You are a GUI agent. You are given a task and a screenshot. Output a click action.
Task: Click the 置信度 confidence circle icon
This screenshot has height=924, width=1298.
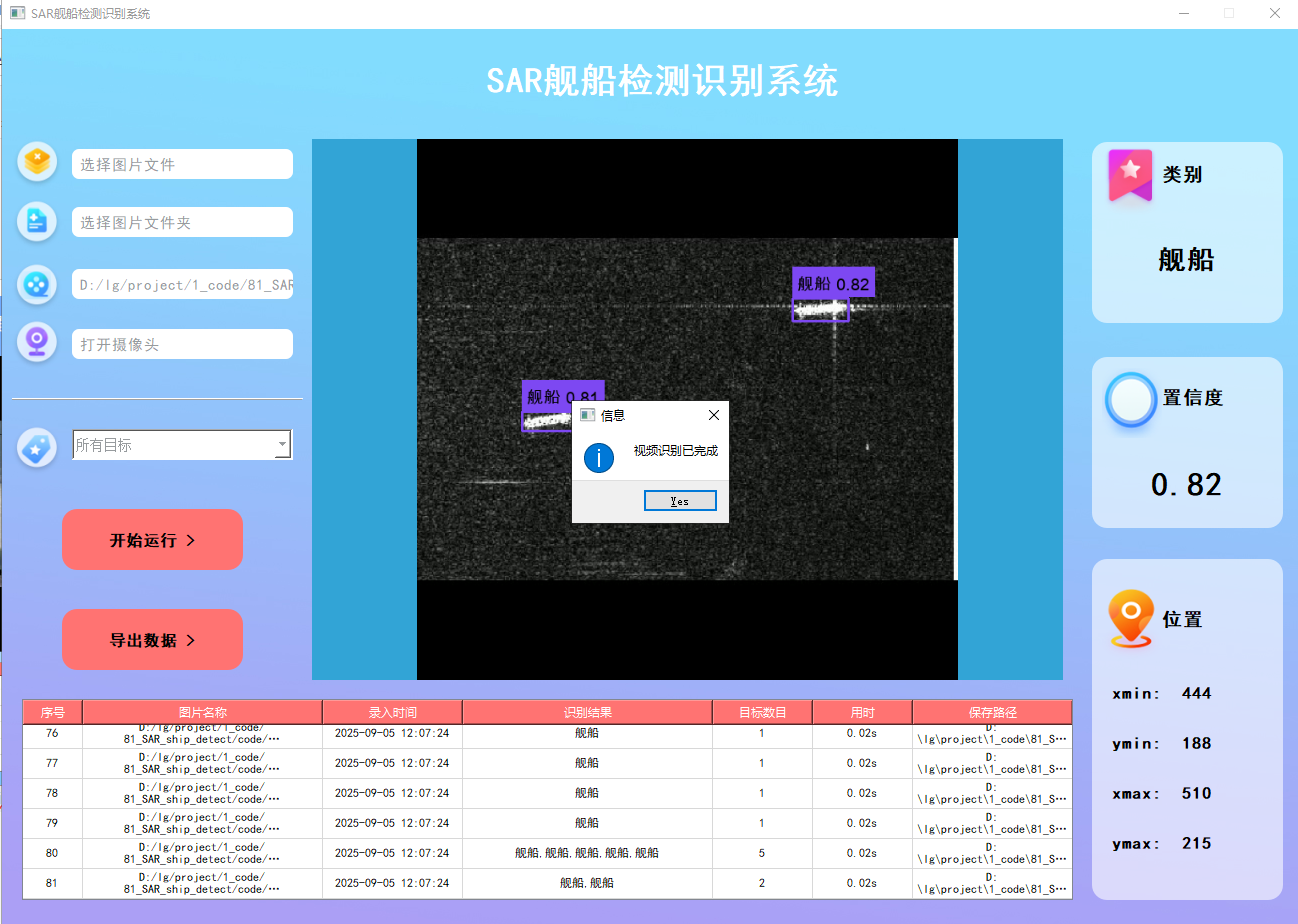coord(1131,399)
